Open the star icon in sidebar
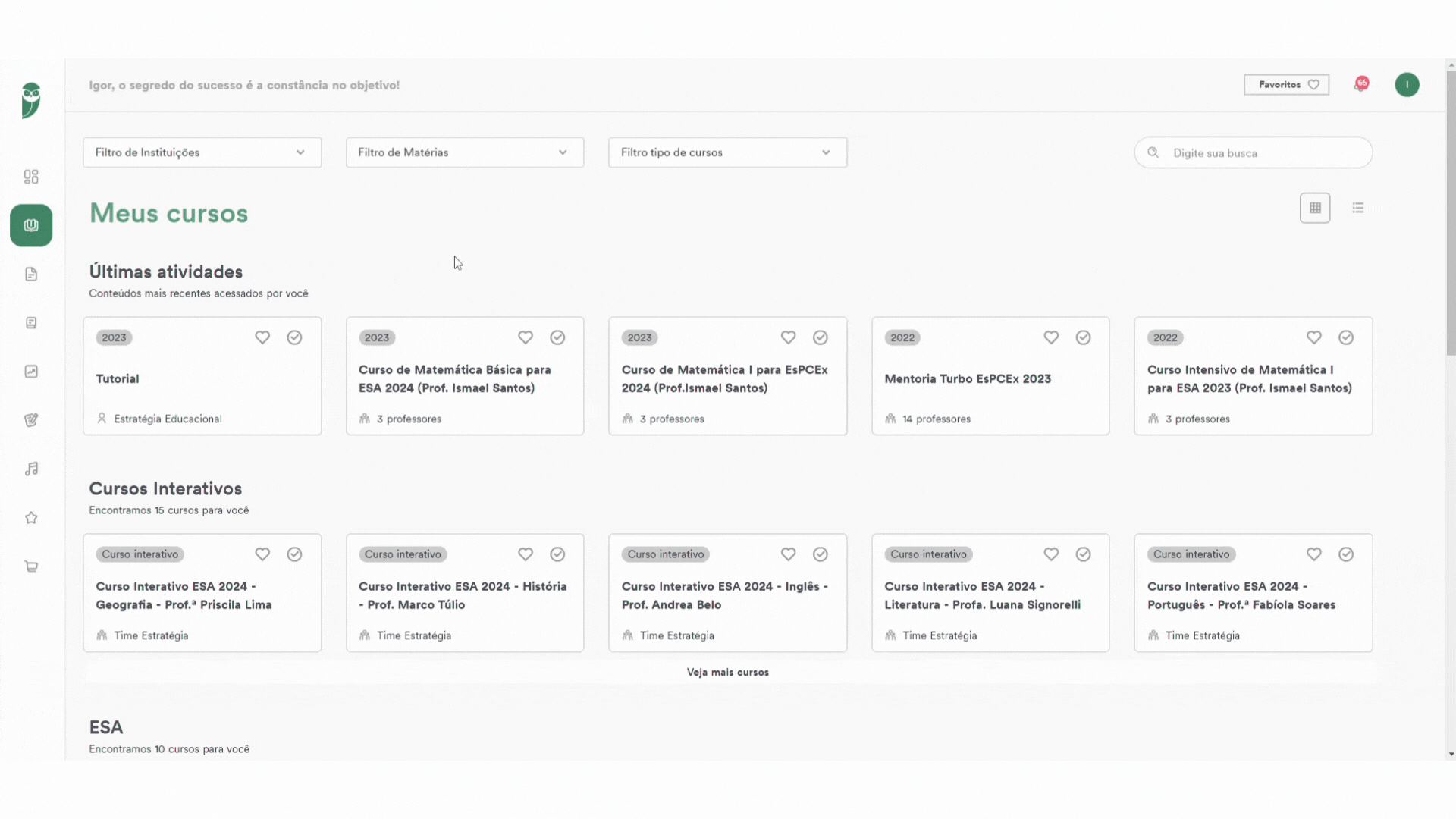Screen dimensions: 1456x819 (31, 518)
